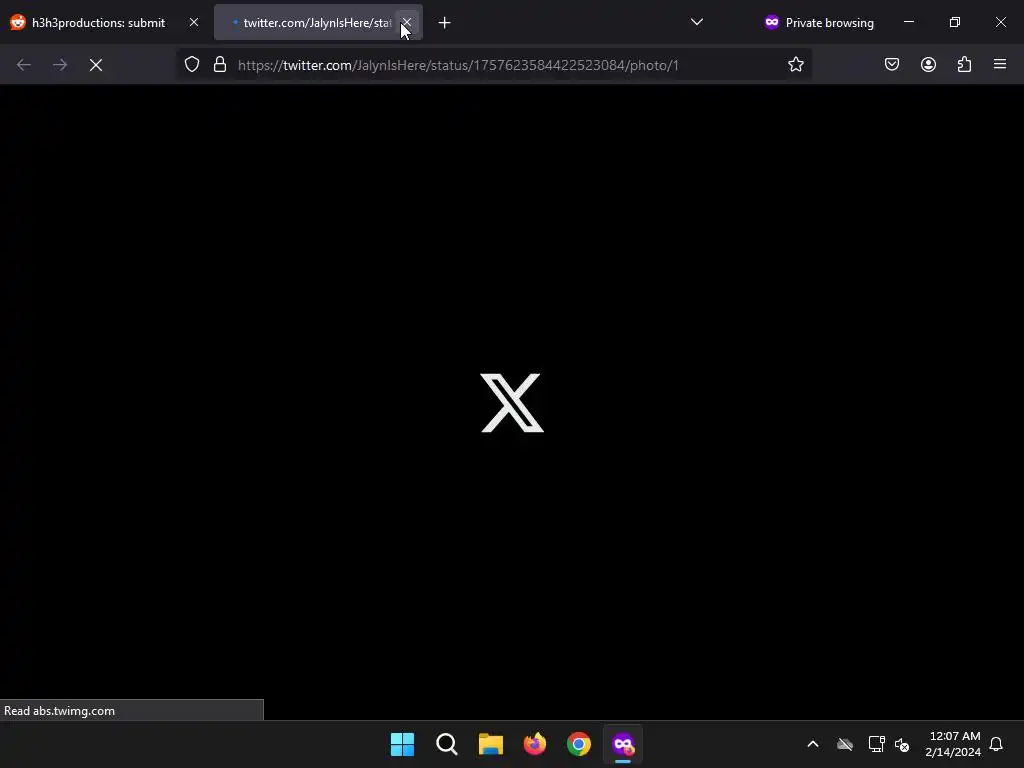Show hidden system tray icons
The height and width of the screenshot is (768, 1024).
[x=813, y=744]
